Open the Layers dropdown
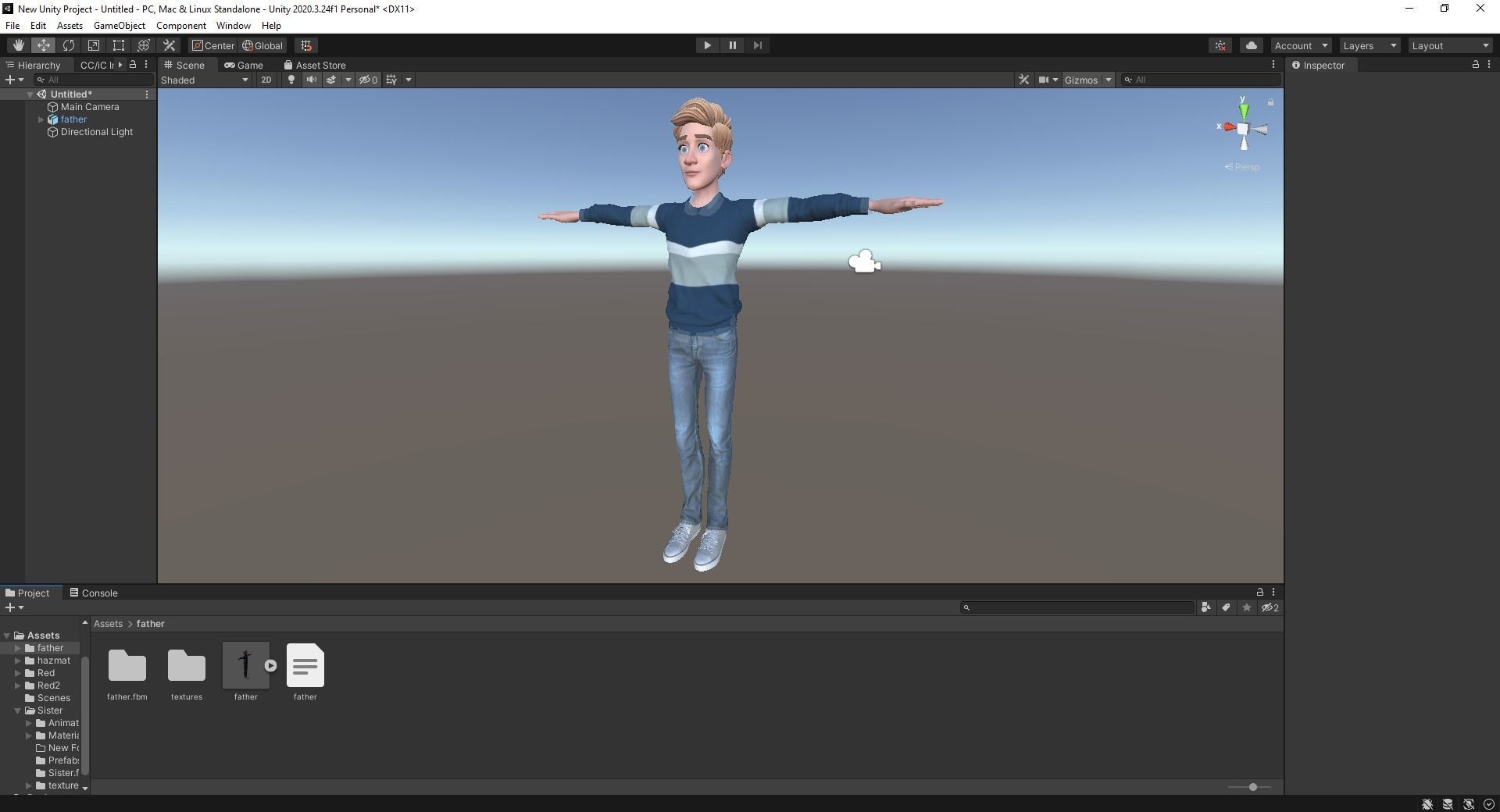 point(1370,45)
